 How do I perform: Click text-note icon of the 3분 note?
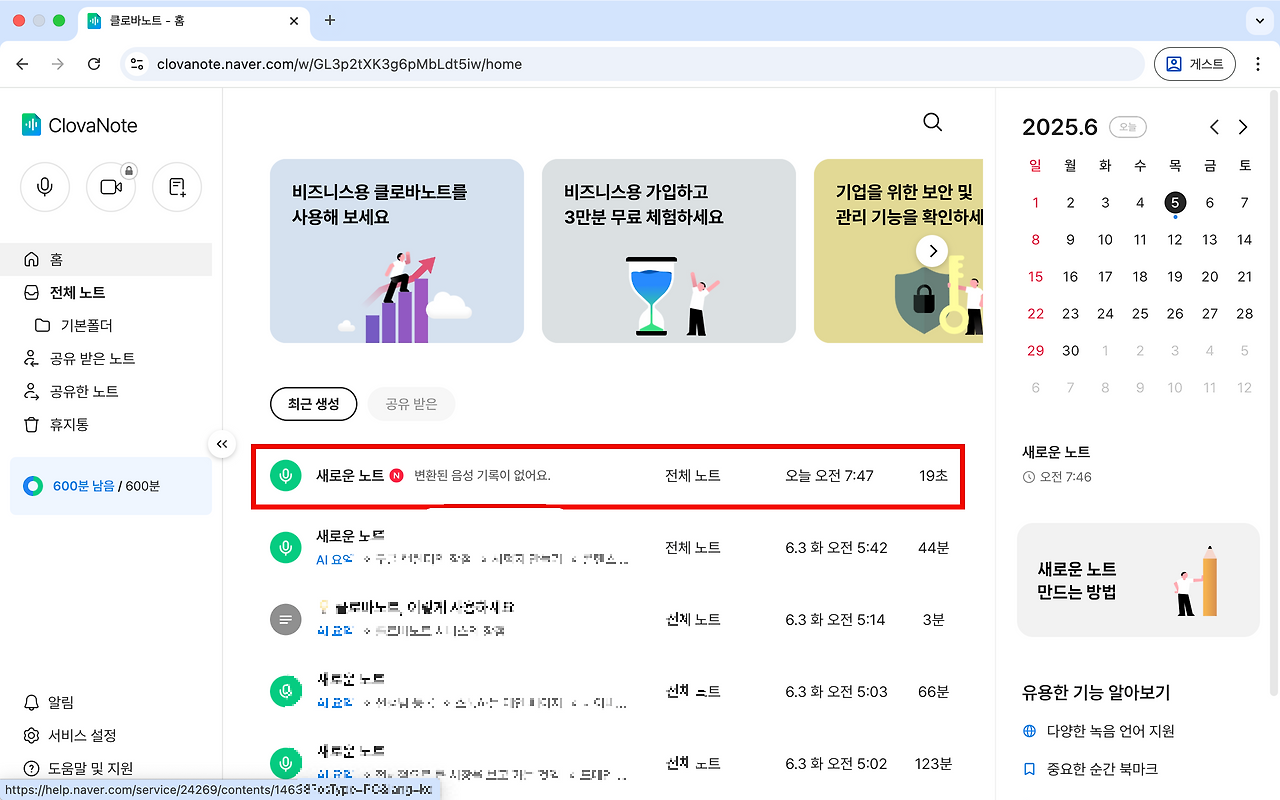pos(286,620)
